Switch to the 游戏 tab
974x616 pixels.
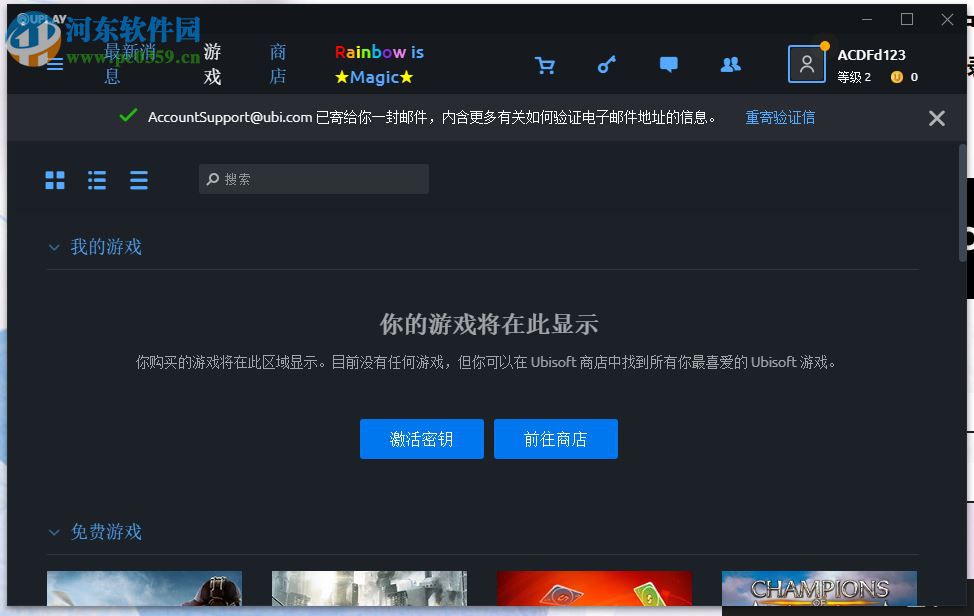pyautogui.click(x=210, y=64)
